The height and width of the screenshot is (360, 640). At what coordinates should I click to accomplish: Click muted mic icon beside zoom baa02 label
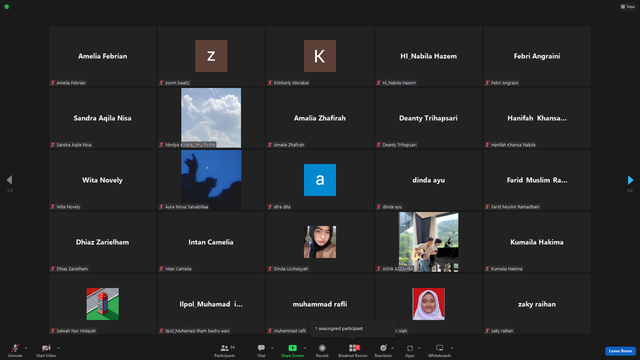pos(161,83)
